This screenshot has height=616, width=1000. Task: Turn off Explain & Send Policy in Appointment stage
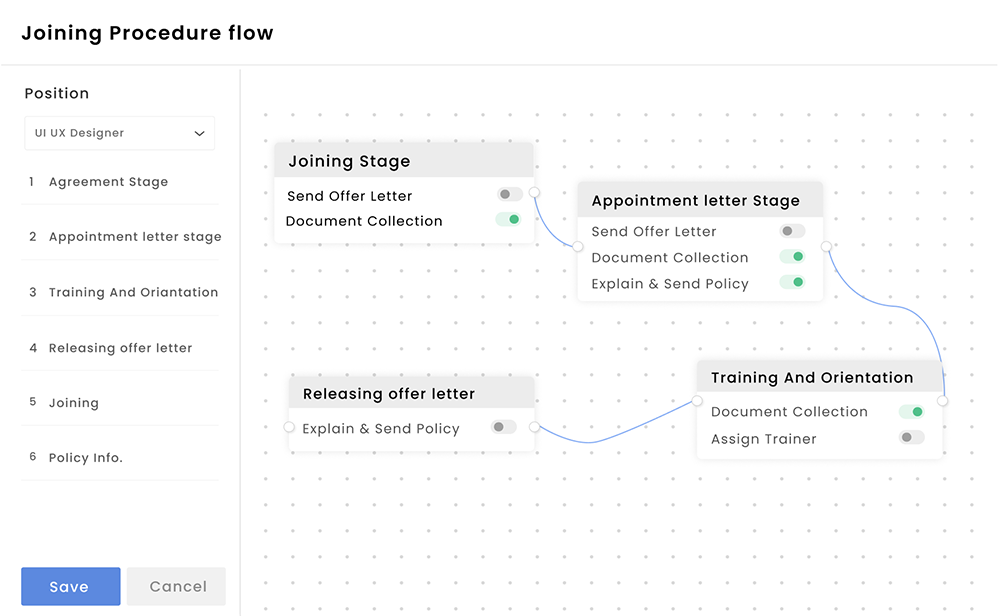pyautogui.click(x=793, y=283)
